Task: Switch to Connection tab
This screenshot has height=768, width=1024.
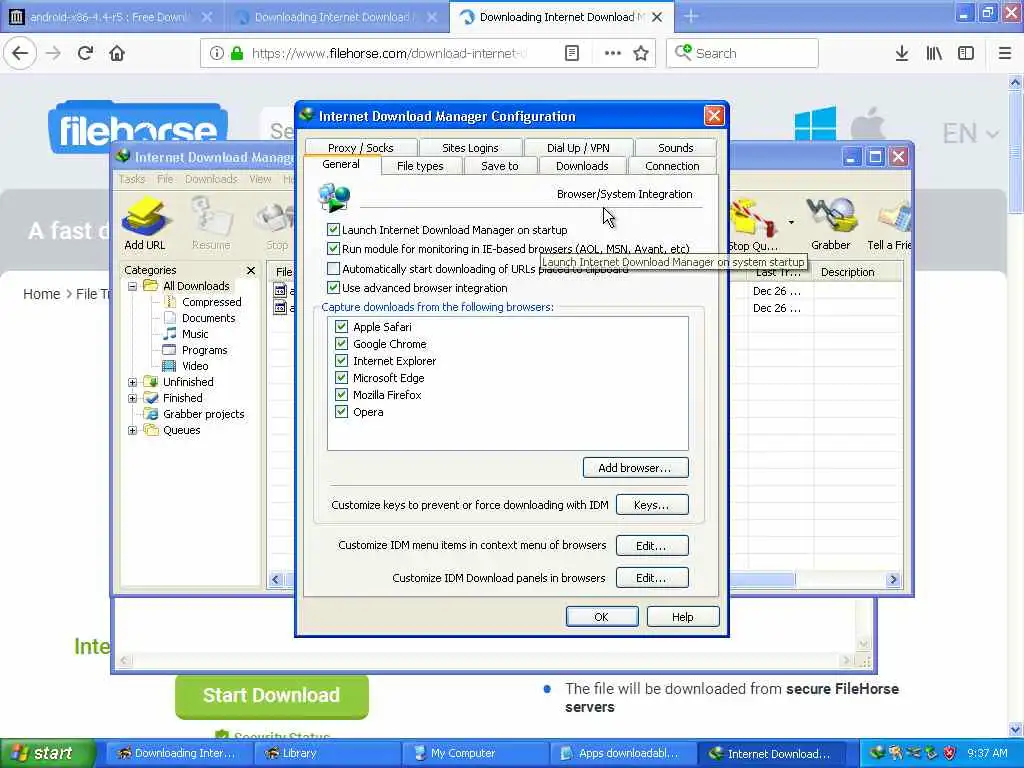Action: click(x=672, y=166)
